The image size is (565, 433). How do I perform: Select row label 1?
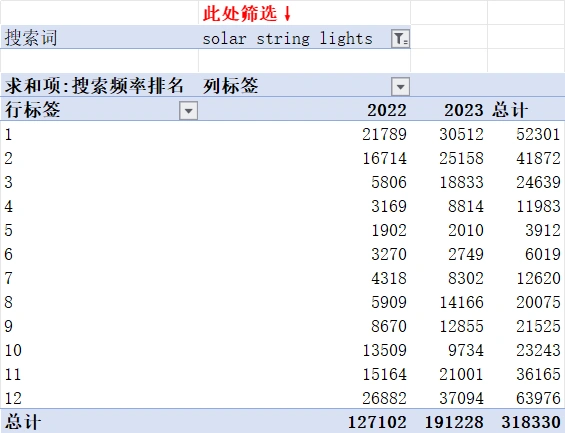tap(8, 134)
